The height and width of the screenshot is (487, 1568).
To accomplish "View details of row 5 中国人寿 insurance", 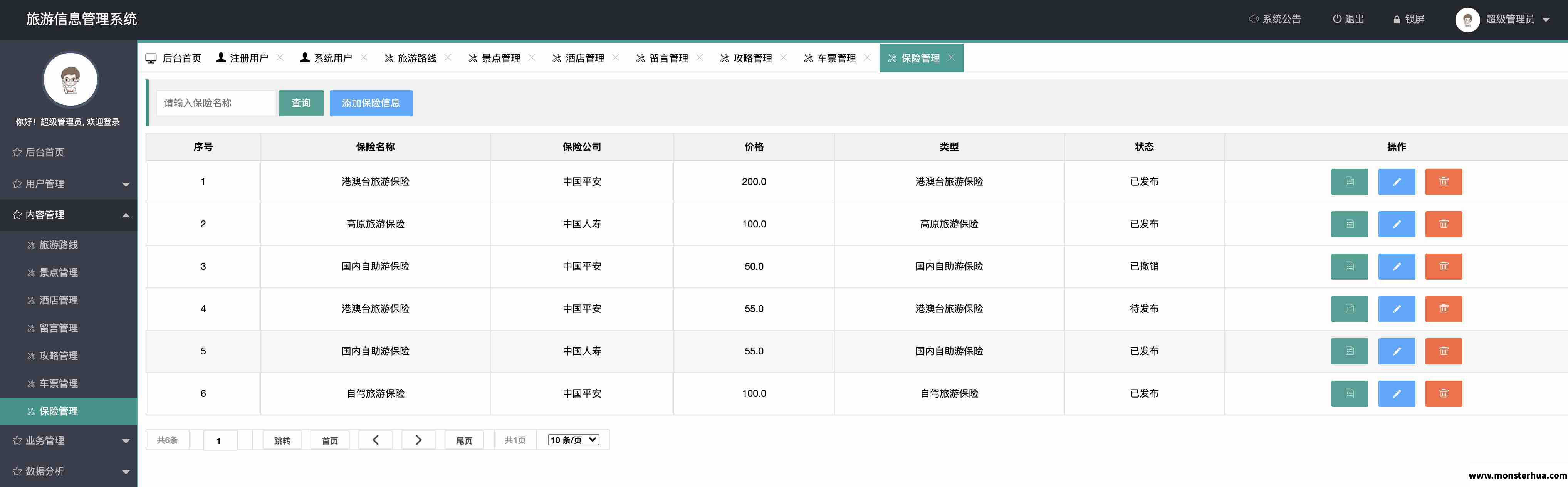I will pos(1350,351).
